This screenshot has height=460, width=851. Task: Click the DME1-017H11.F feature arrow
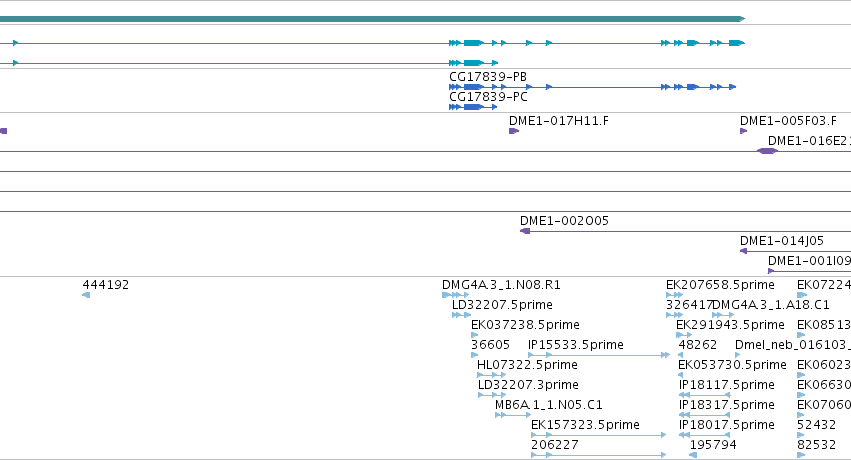[x=514, y=131]
